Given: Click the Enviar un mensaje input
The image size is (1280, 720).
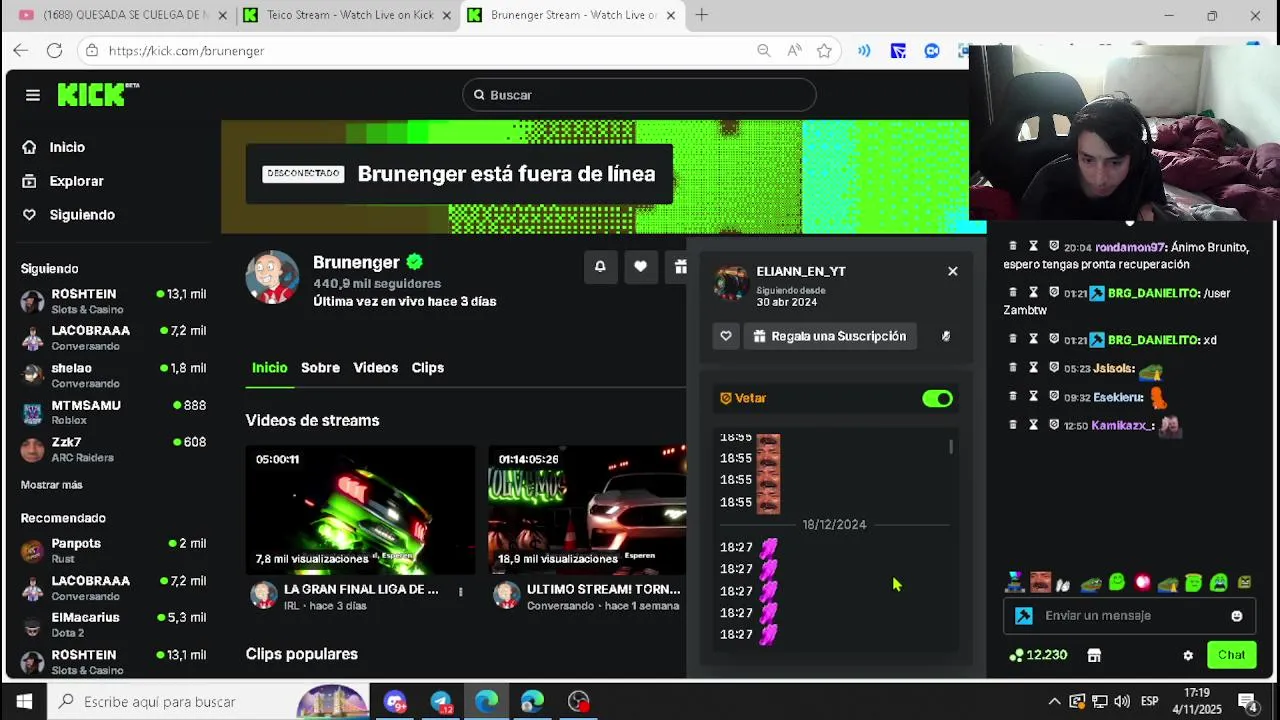Looking at the screenshot, I should click(x=1130, y=616).
